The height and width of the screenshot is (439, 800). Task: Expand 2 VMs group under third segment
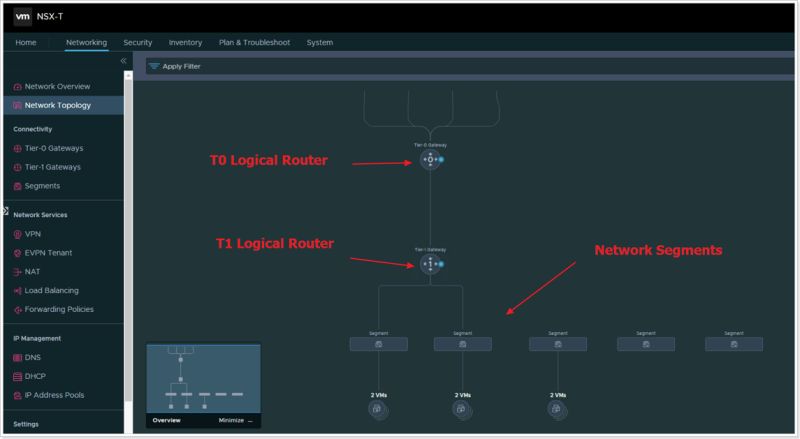(x=558, y=409)
